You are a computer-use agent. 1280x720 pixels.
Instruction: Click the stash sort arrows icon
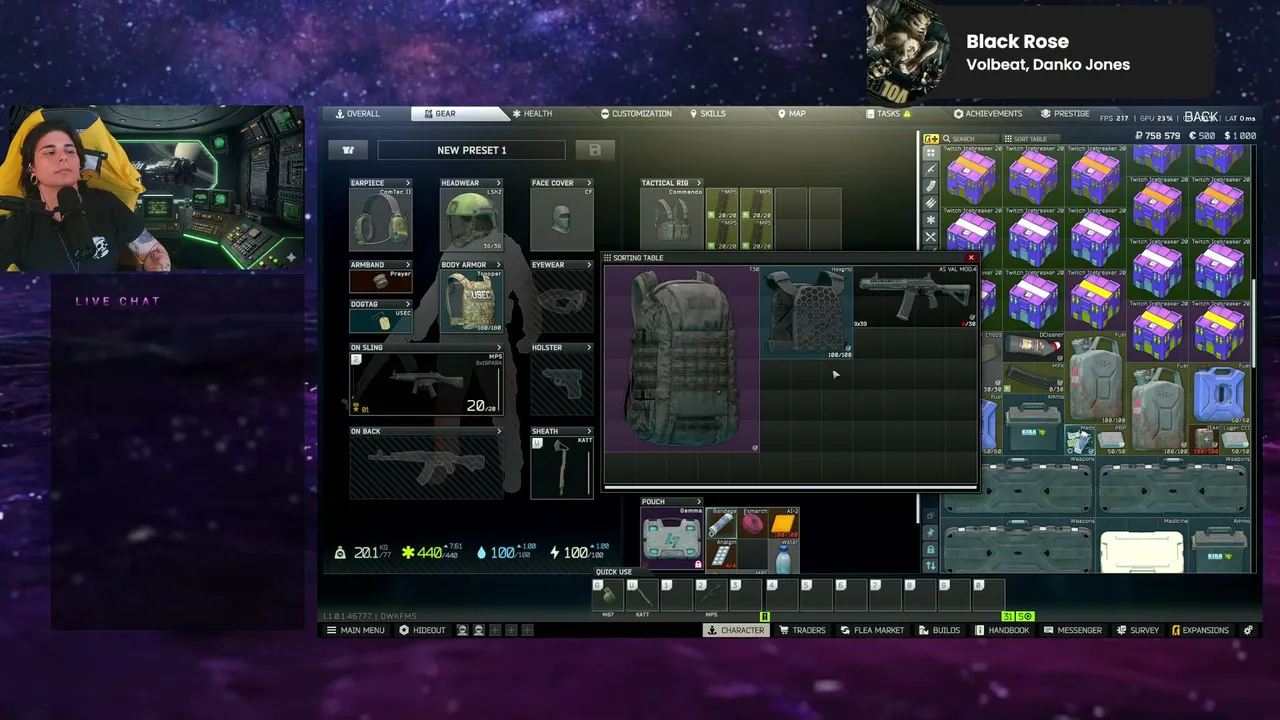click(x=931, y=566)
